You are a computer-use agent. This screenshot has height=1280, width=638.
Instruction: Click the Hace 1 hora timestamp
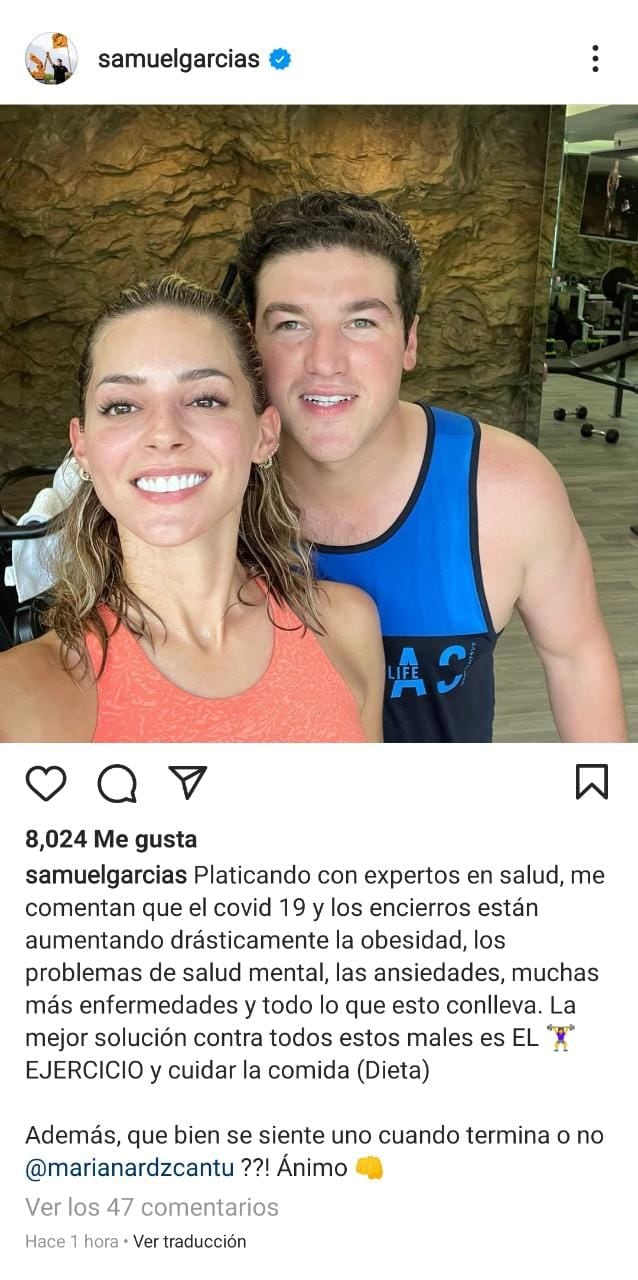click(72, 1241)
